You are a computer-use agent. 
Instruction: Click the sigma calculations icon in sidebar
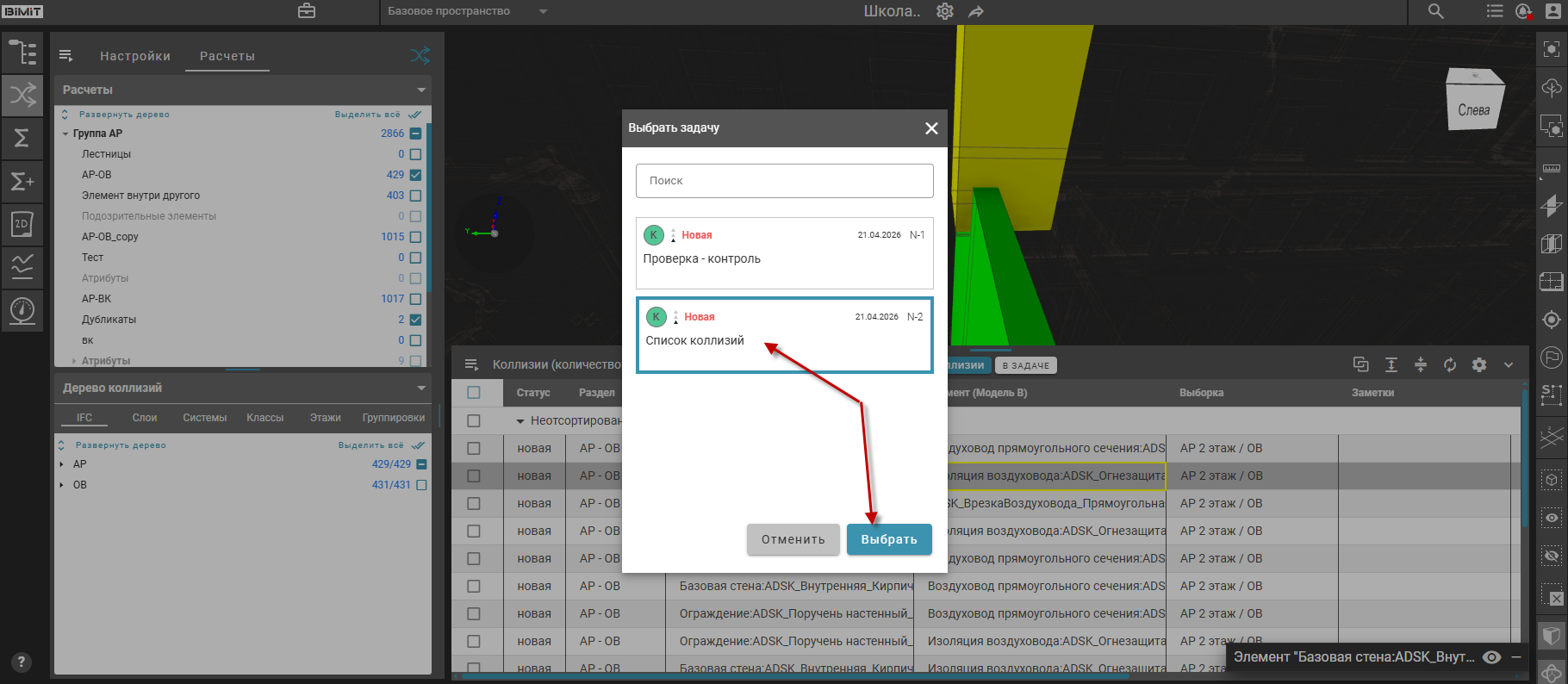tap(22, 138)
